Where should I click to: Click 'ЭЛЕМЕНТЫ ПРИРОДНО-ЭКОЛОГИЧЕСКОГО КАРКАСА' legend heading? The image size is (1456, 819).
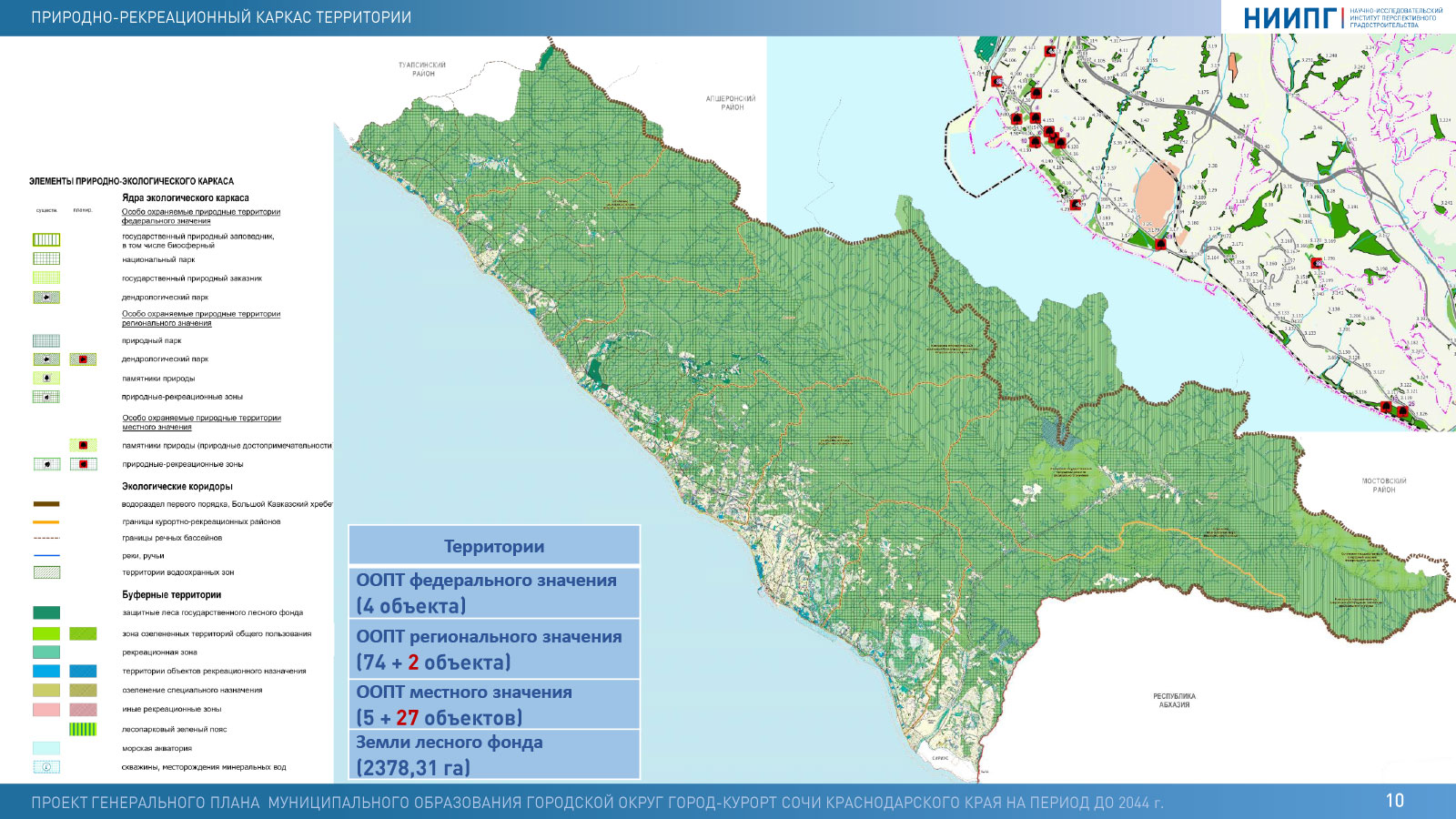pyautogui.click(x=131, y=181)
